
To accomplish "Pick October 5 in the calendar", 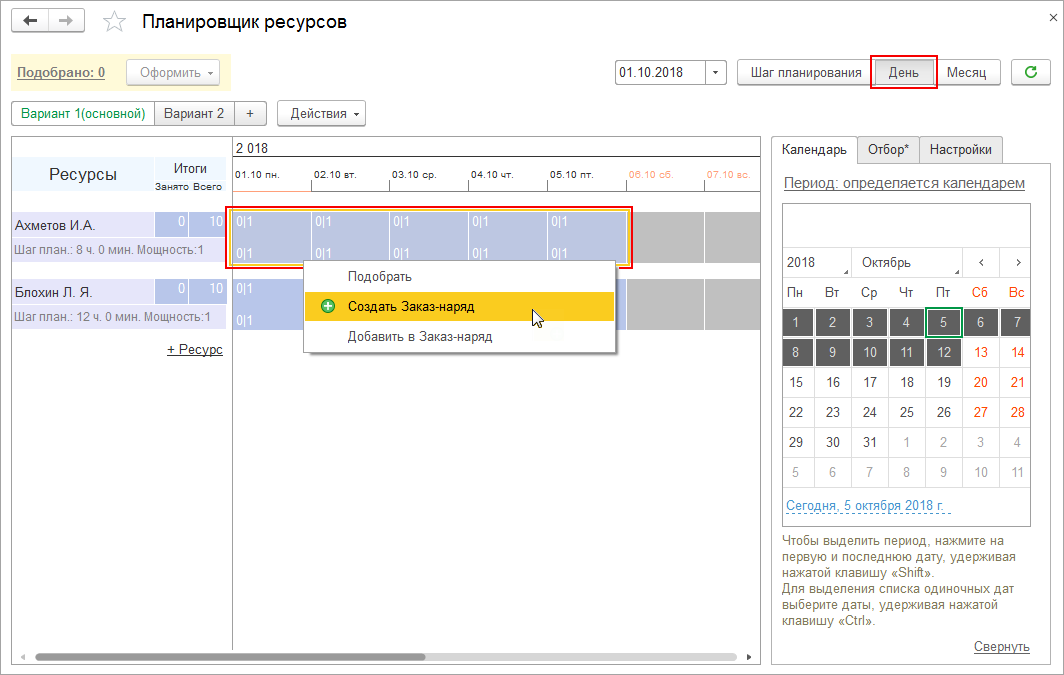I will pos(943,322).
